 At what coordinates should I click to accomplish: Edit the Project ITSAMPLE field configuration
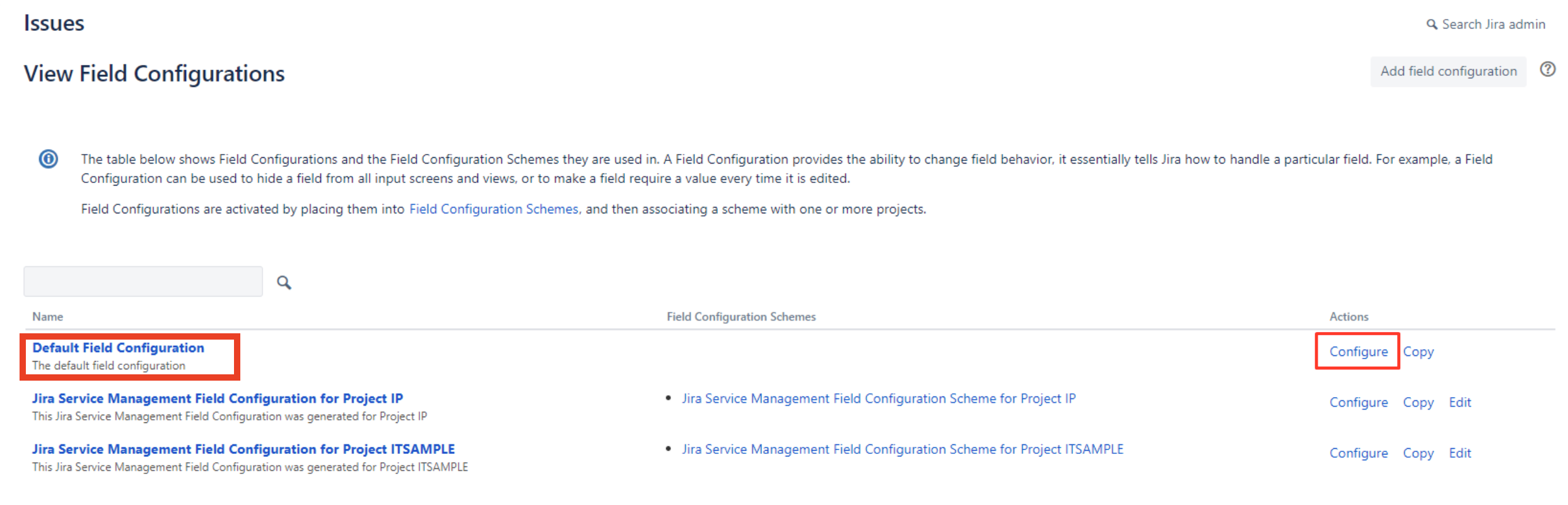[x=1460, y=453]
